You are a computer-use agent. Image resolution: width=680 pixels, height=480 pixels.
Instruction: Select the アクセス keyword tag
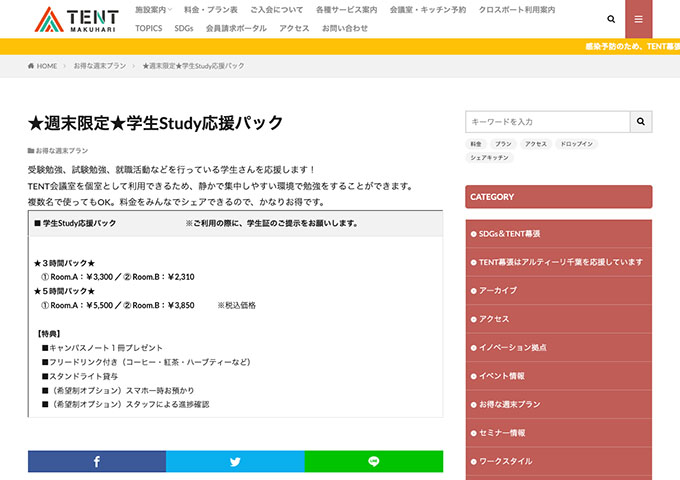pos(536,144)
